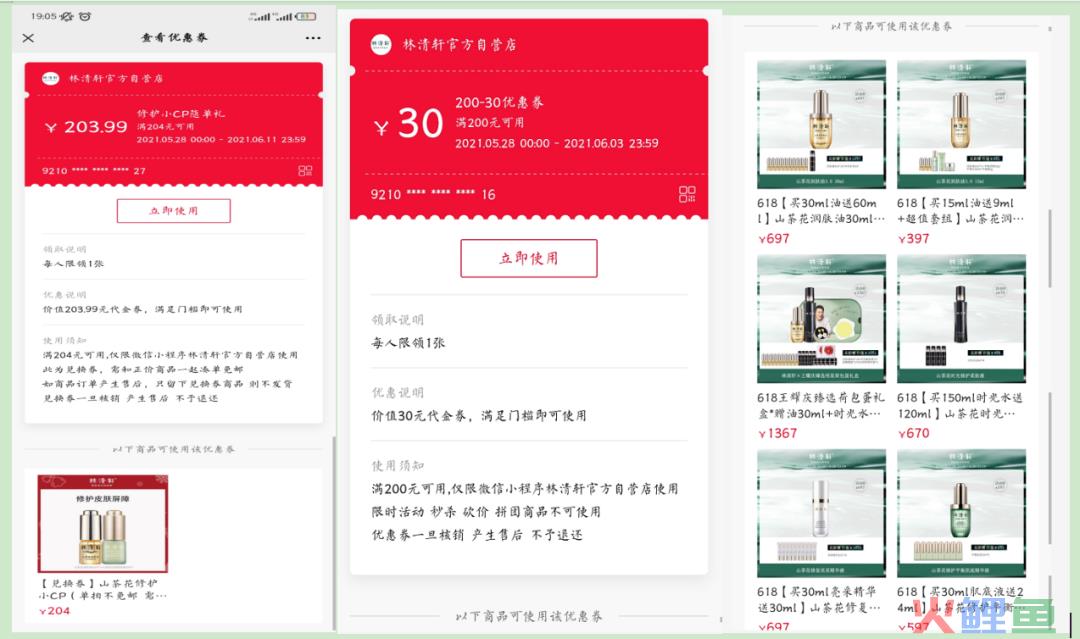Select the coupon code ending in 27

point(94,171)
